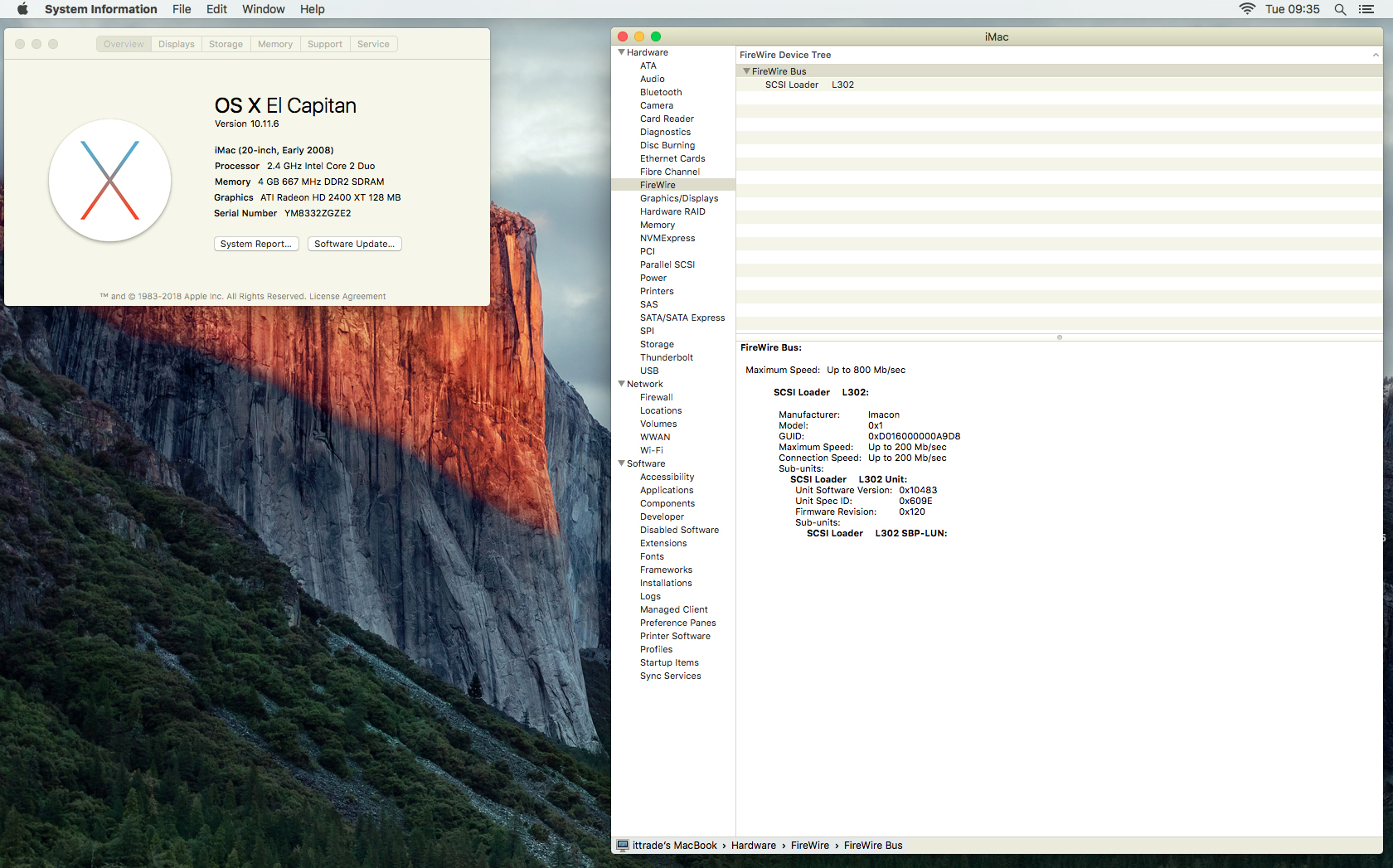This screenshot has width=1393, height=868.
Task: Open the File menu
Action: coord(182,9)
